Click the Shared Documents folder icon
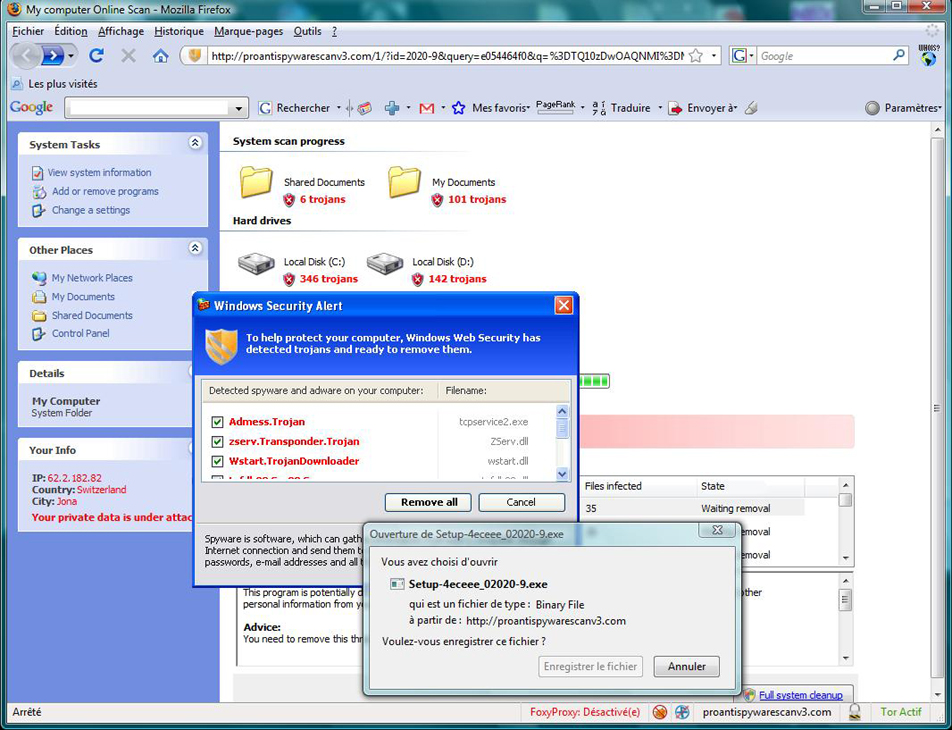952x730 pixels. pyautogui.click(x=256, y=182)
